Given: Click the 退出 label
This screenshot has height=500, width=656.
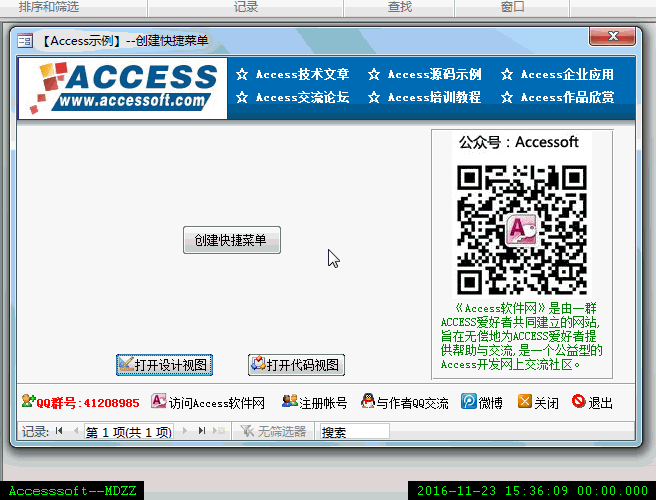Looking at the screenshot, I should 600,403.
